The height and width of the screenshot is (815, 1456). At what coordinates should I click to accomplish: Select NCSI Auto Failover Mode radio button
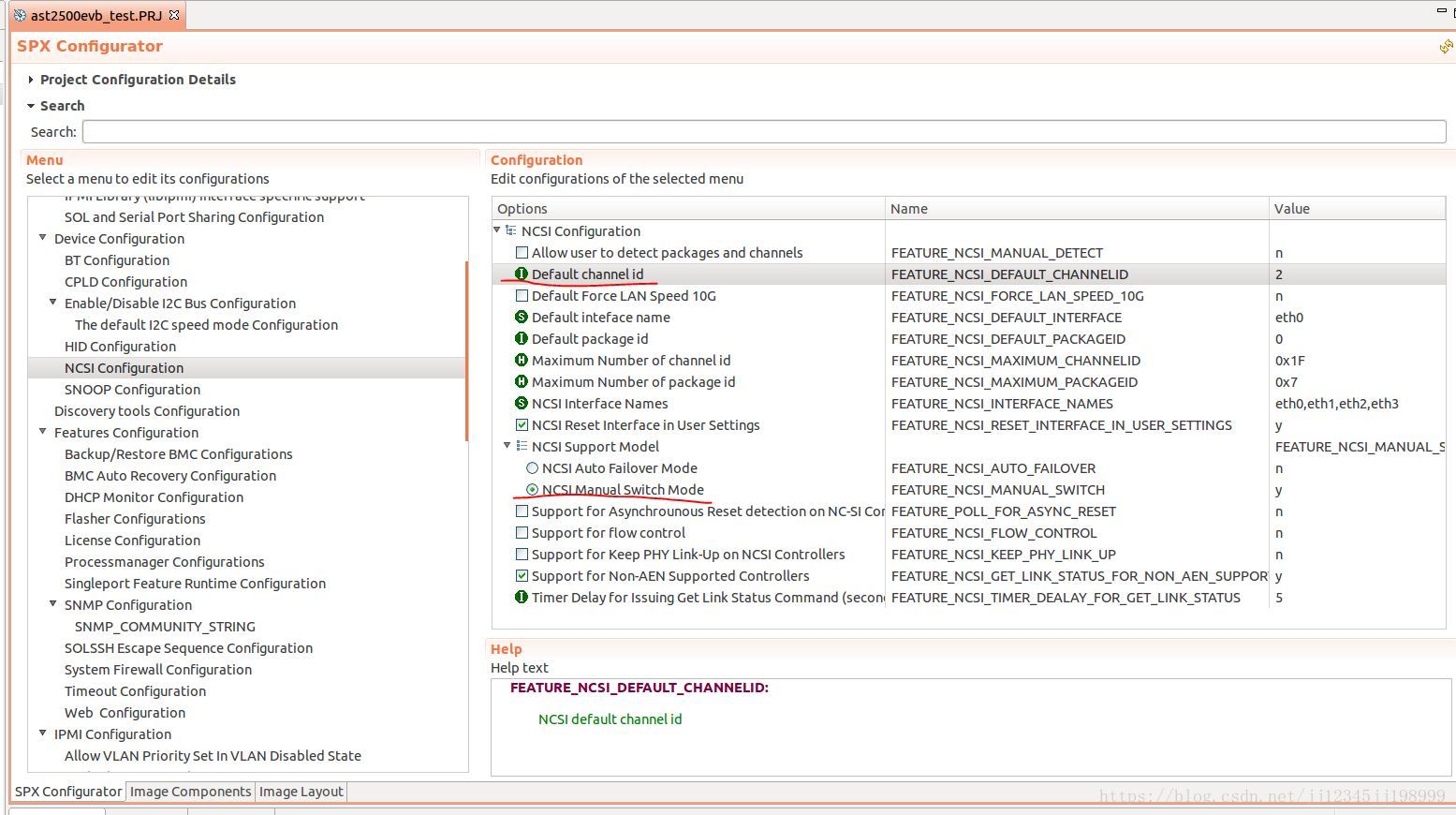tap(532, 468)
